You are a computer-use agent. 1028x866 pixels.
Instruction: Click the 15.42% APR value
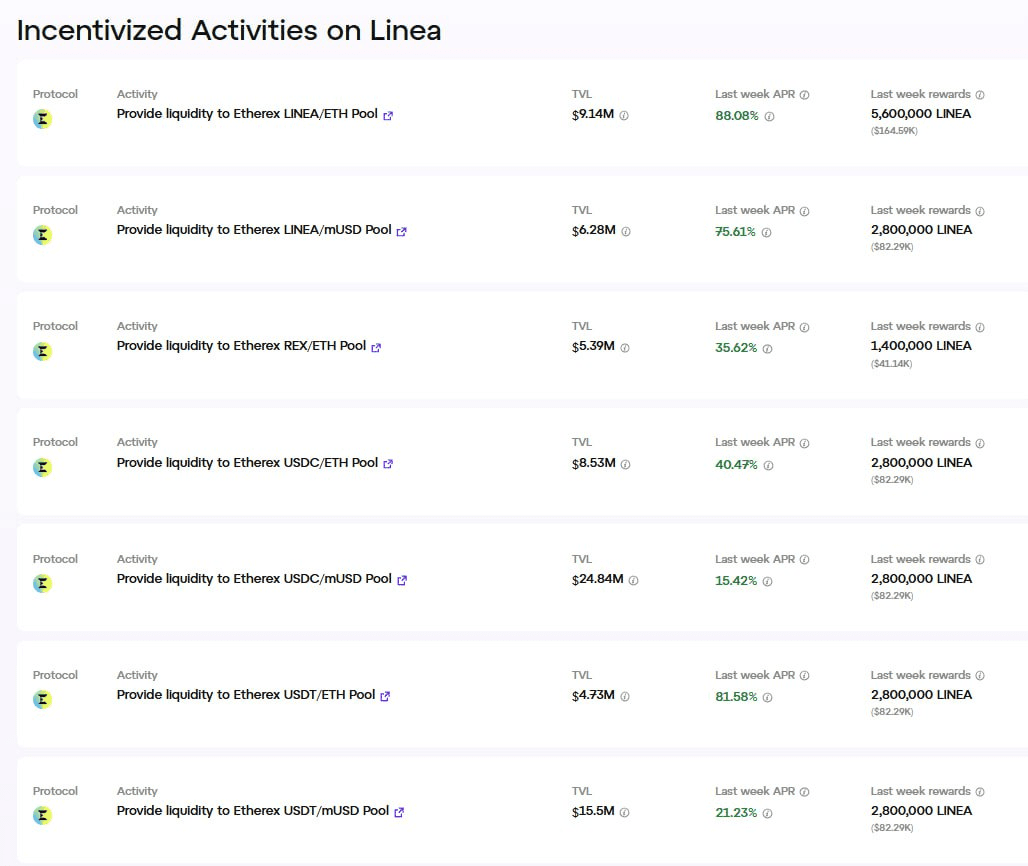(x=736, y=581)
